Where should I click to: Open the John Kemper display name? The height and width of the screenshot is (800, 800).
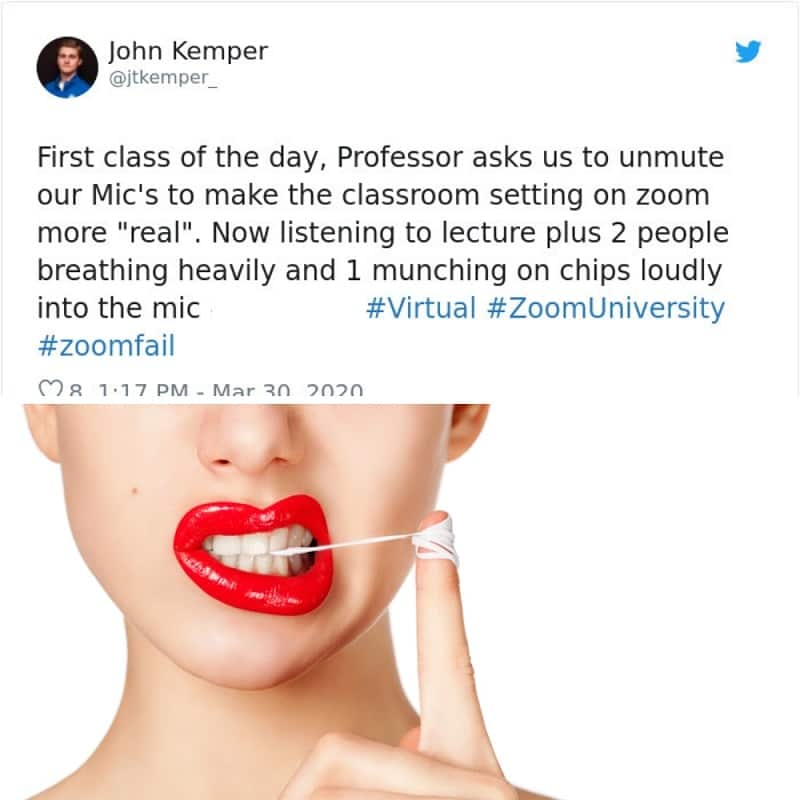[188, 51]
